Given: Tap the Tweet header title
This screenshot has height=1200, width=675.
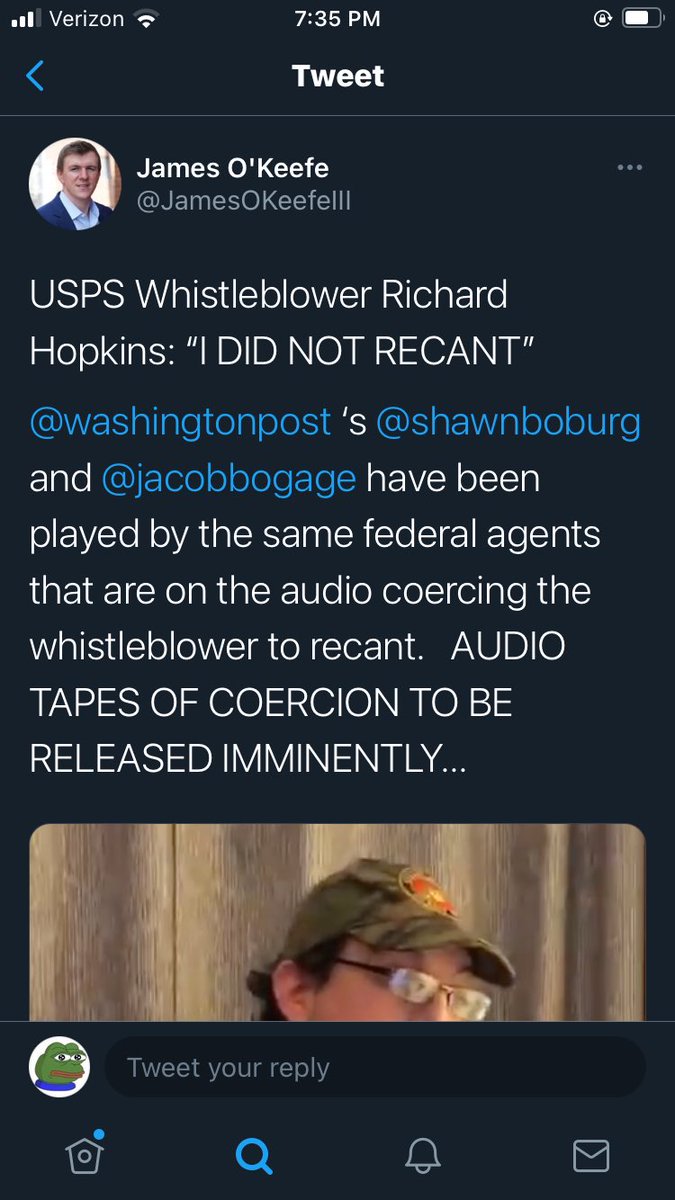Looking at the screenshot, I should tap(338, 76).
